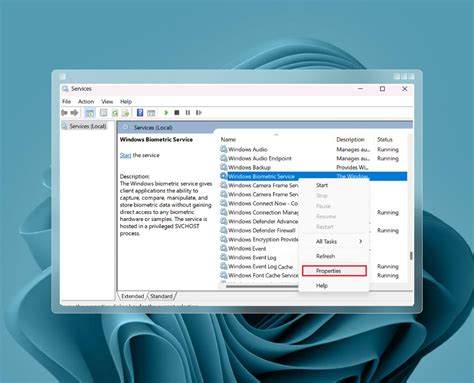Click the icon in the Services (Local) header

pos(125,127)
